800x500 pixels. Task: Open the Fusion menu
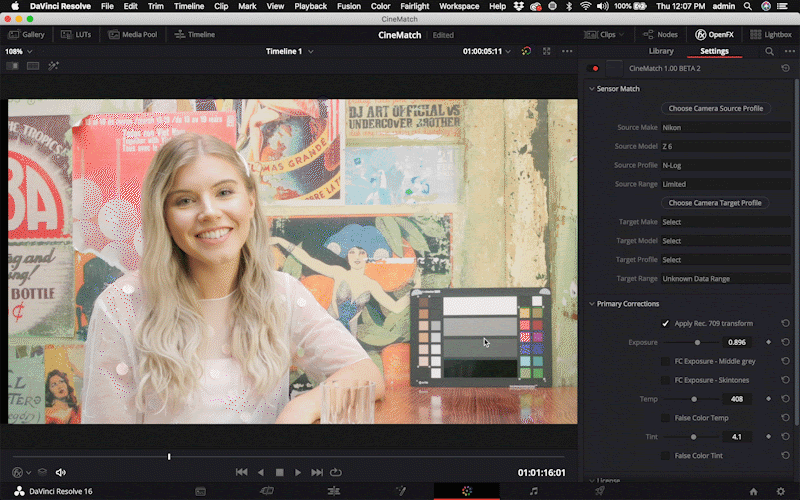point(347,6)
